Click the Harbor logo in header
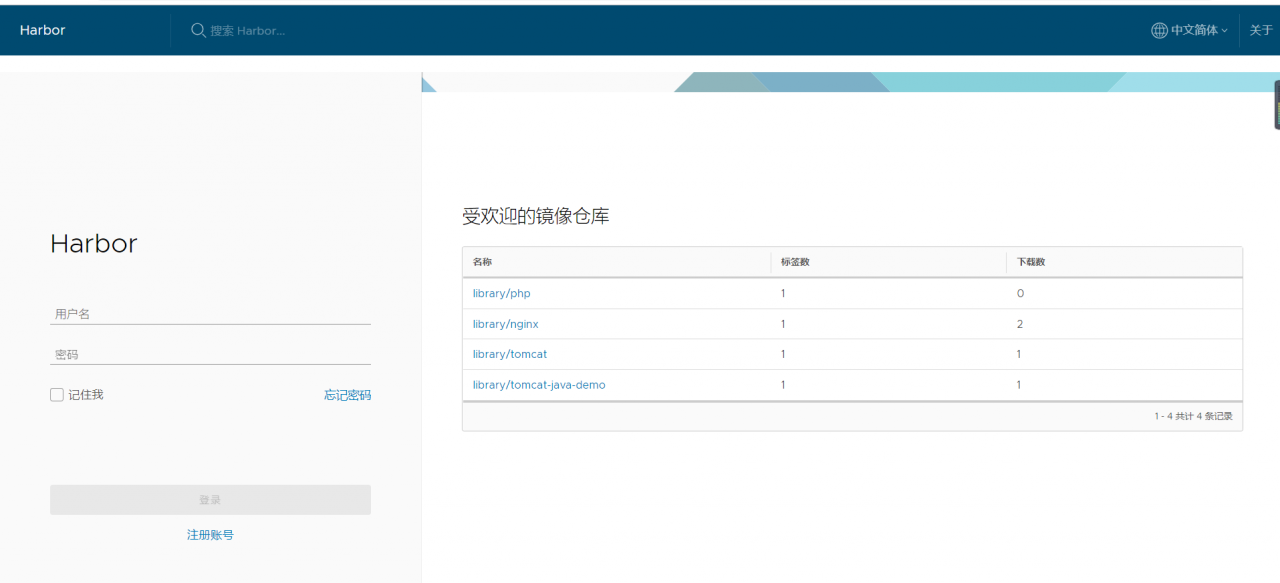 click(x=42, y=30)
